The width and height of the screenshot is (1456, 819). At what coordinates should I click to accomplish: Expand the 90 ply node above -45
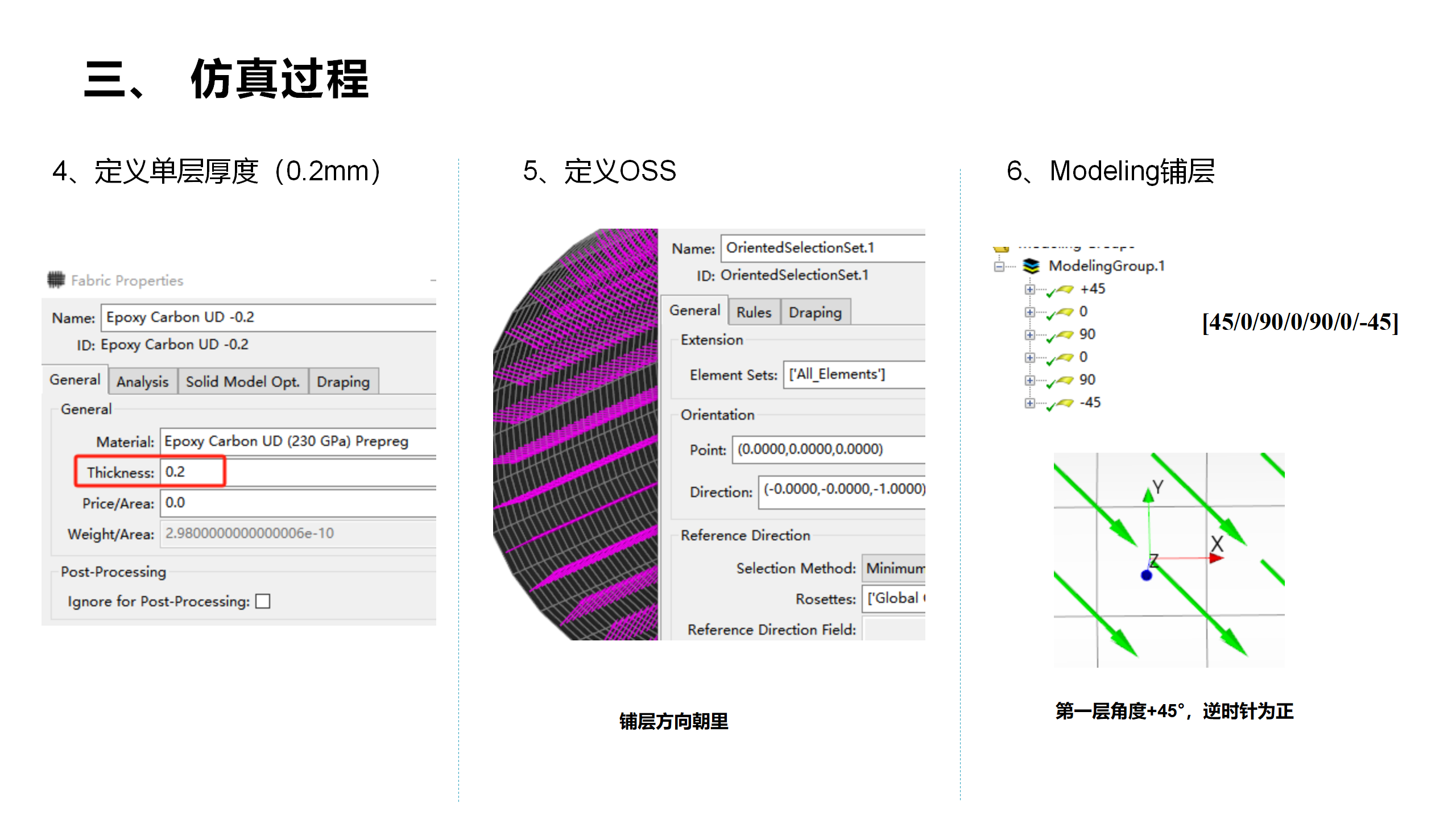1029,380
